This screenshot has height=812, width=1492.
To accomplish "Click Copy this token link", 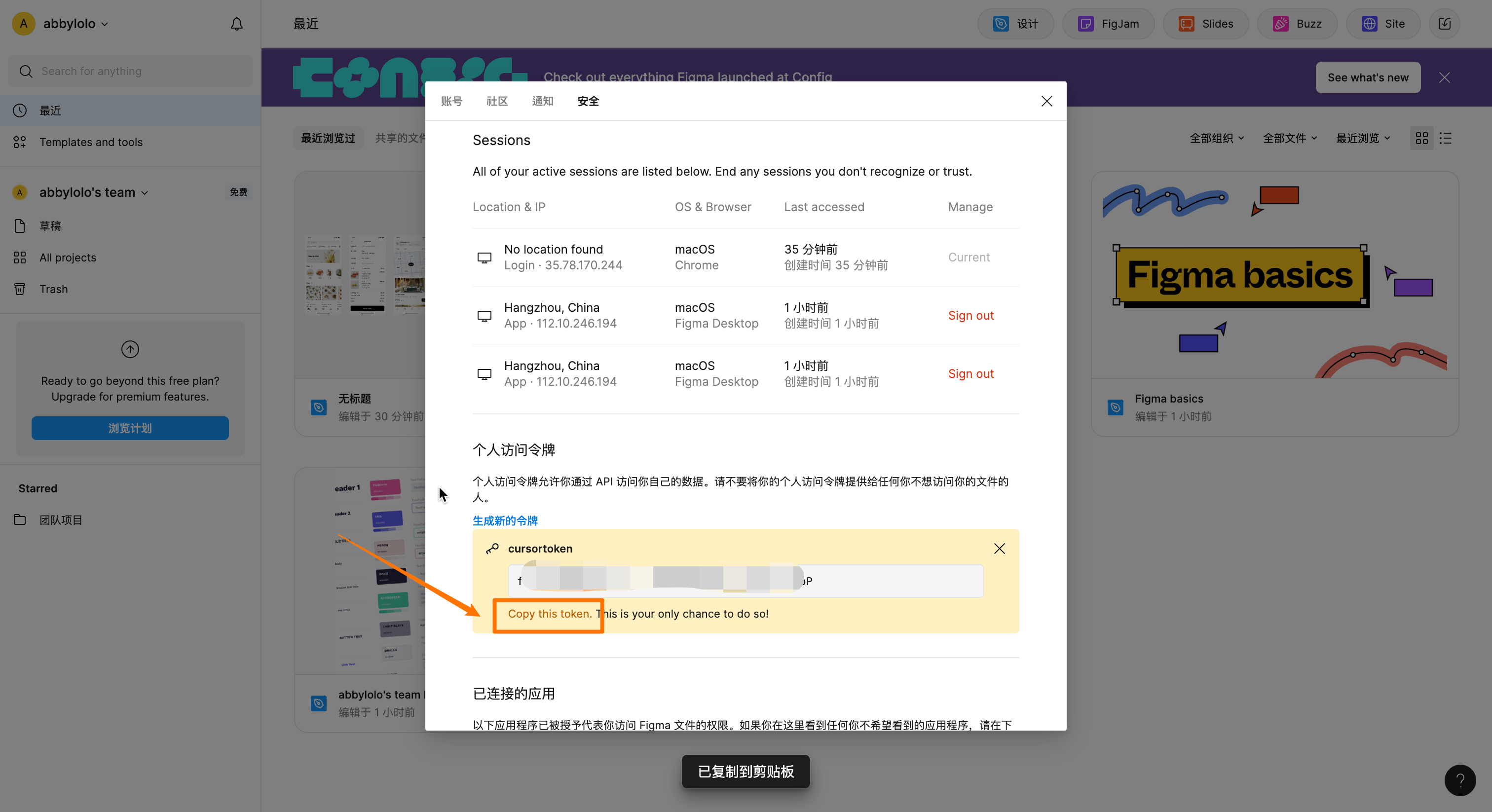I will tap(550, 614).
